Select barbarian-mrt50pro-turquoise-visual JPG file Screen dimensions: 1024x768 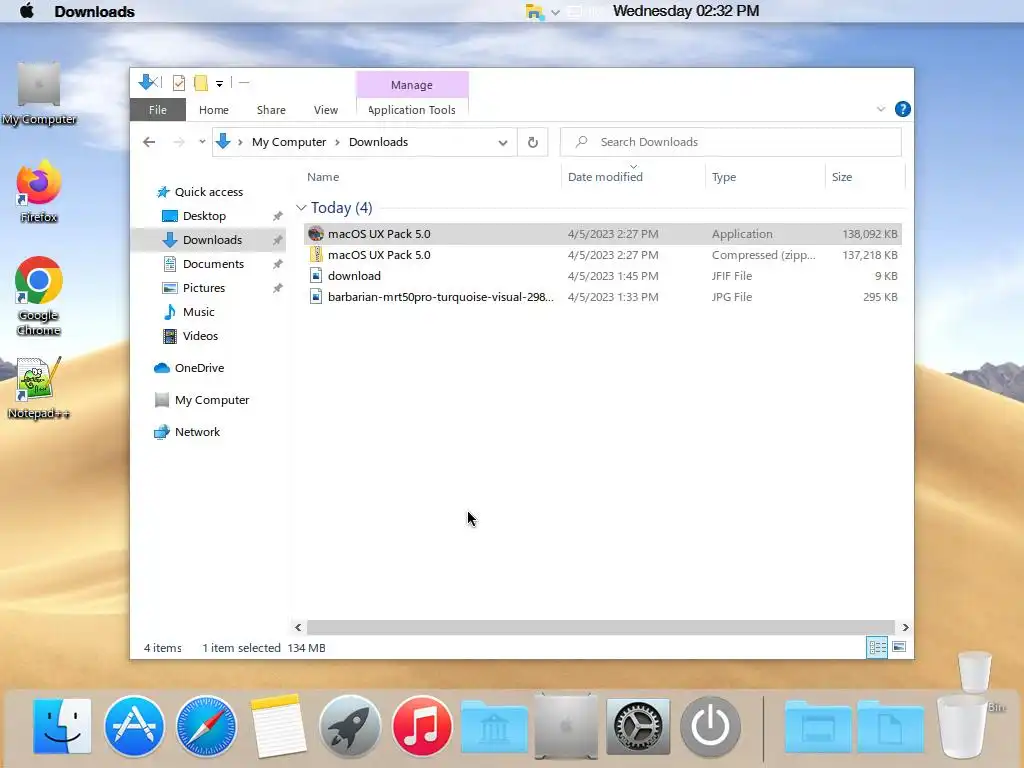pyautogui.click(x=602, y=296)
